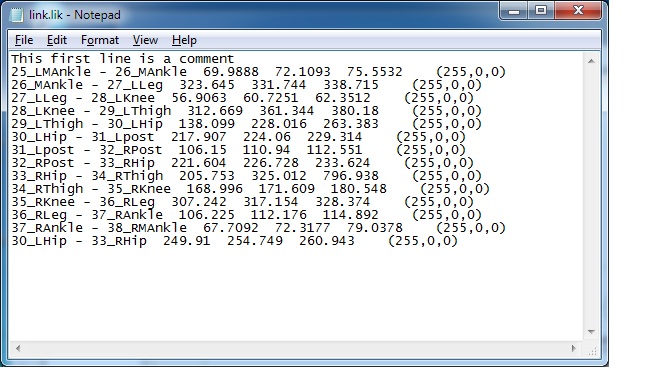Maximize the Notepad window
The image size is (652, 384).
[x=541, y=11]
